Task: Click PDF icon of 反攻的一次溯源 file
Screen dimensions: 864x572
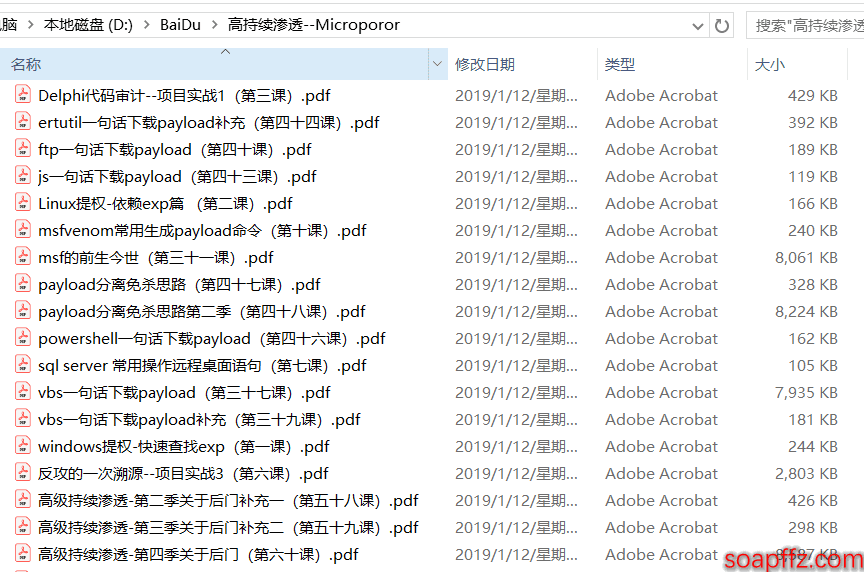Action: 23,473
